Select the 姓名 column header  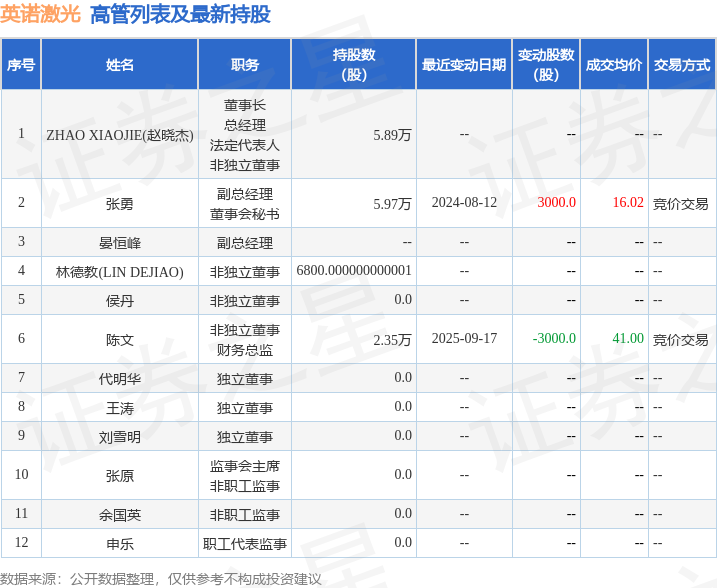coord(120,64)
